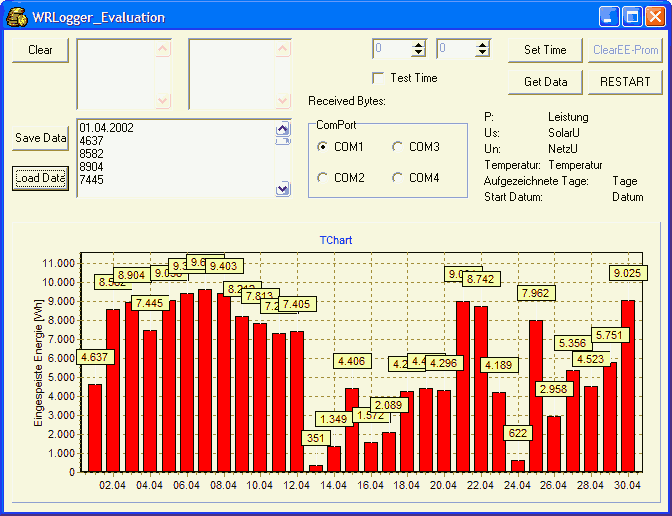Increase second time spinner value

click(x=483, y=45)
